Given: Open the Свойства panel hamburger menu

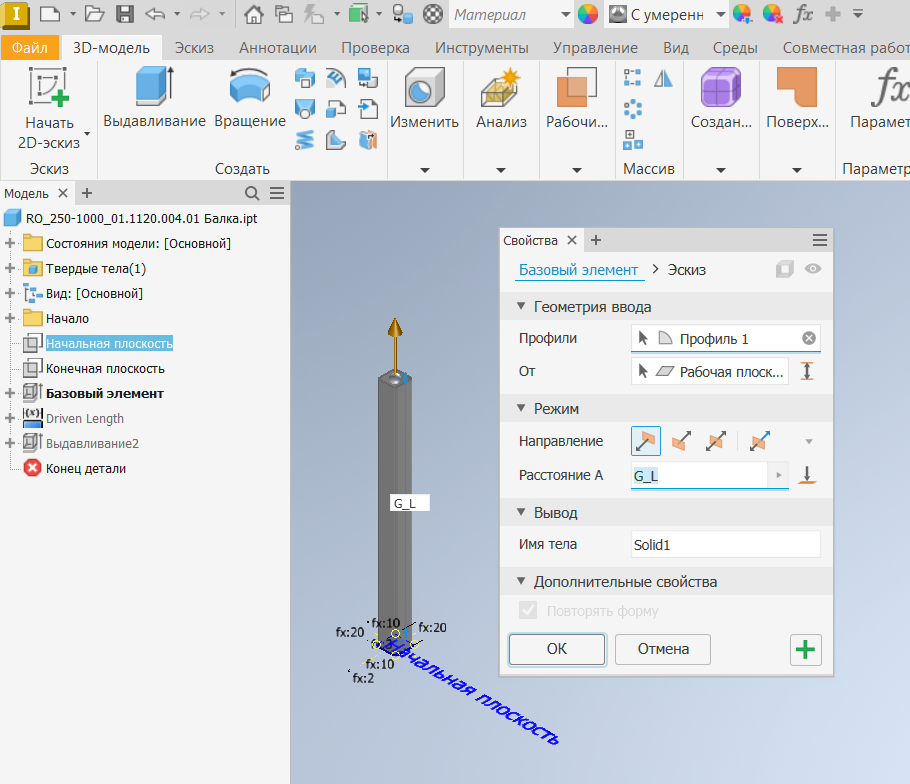Looking at the screenshot, I should 819,240.
